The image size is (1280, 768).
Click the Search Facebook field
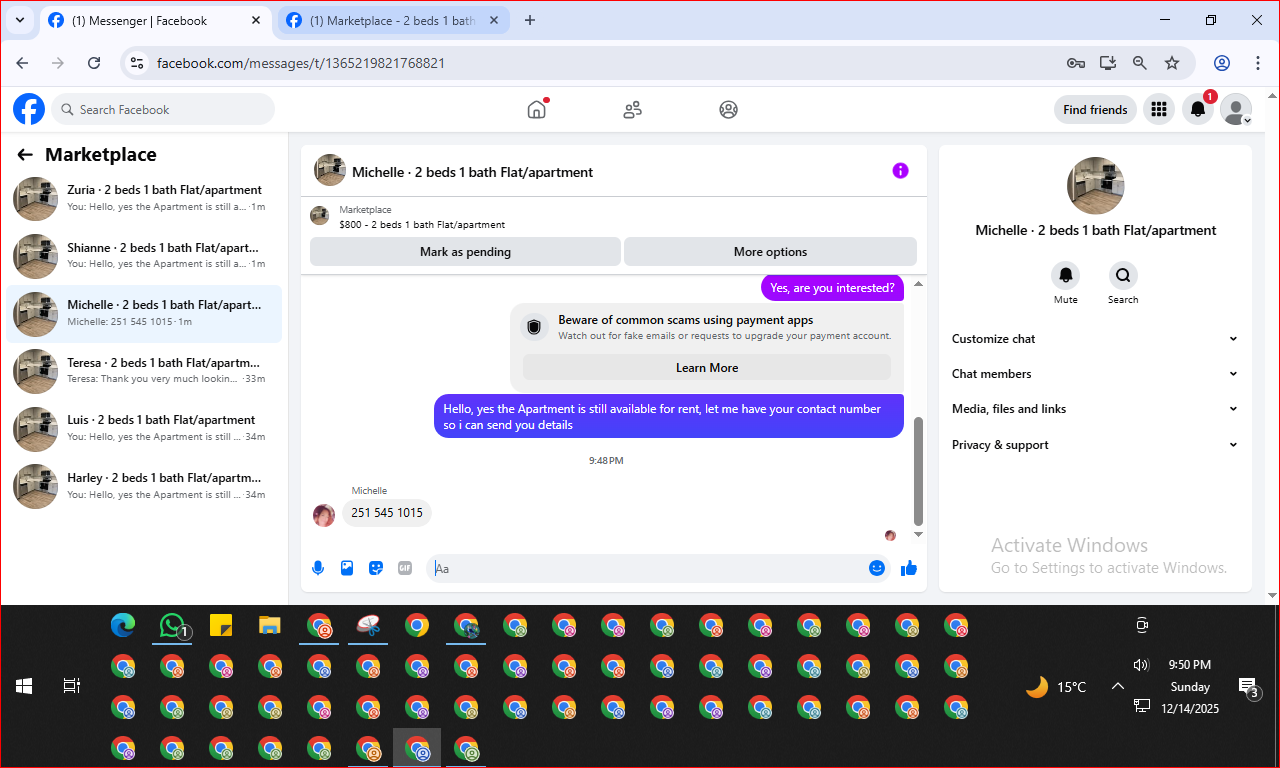(163, 110)
